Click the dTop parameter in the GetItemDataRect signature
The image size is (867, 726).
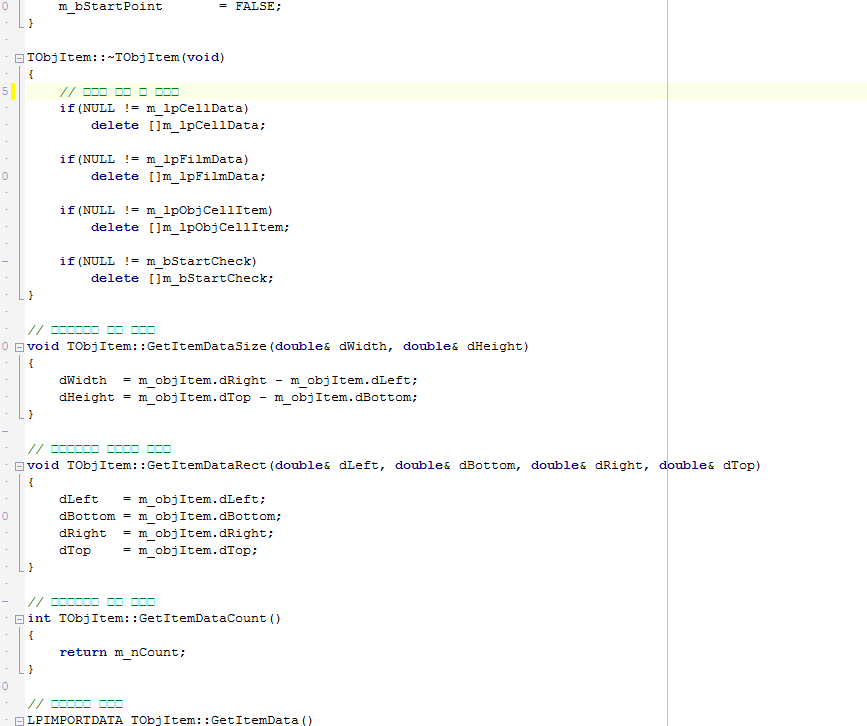[739, 466]
